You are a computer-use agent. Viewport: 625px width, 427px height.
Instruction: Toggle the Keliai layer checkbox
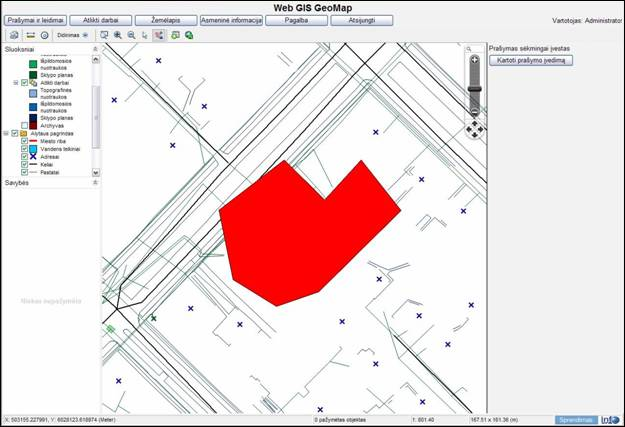pyautogui.click(x=24, y=164)
